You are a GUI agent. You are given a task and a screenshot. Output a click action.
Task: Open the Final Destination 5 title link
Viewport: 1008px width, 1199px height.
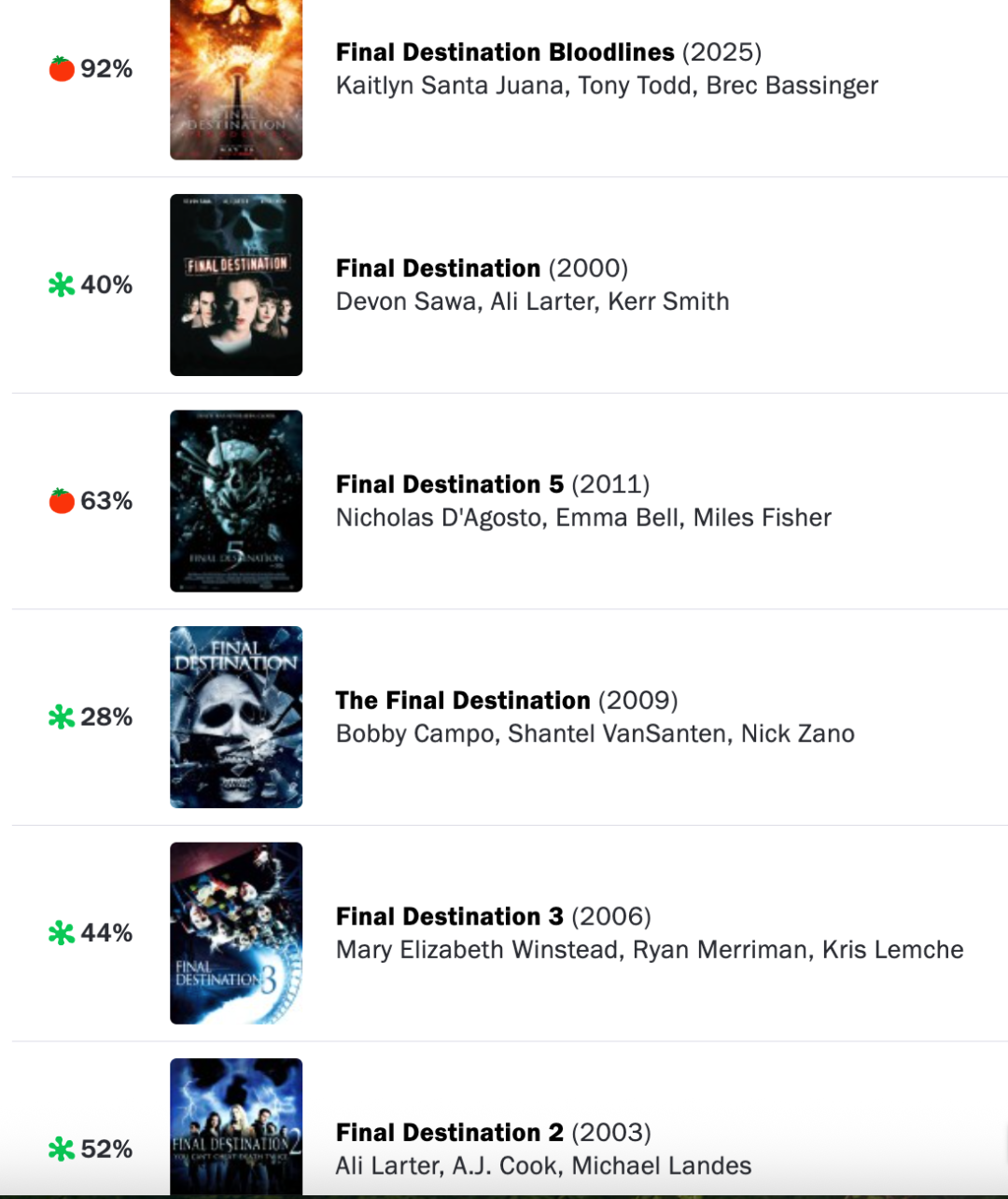coord(450,484)
